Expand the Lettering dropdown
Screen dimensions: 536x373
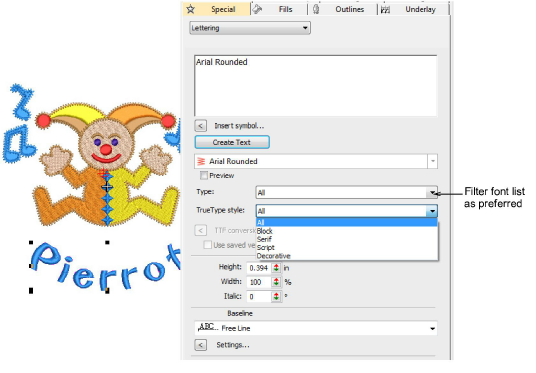click(250, 28)
